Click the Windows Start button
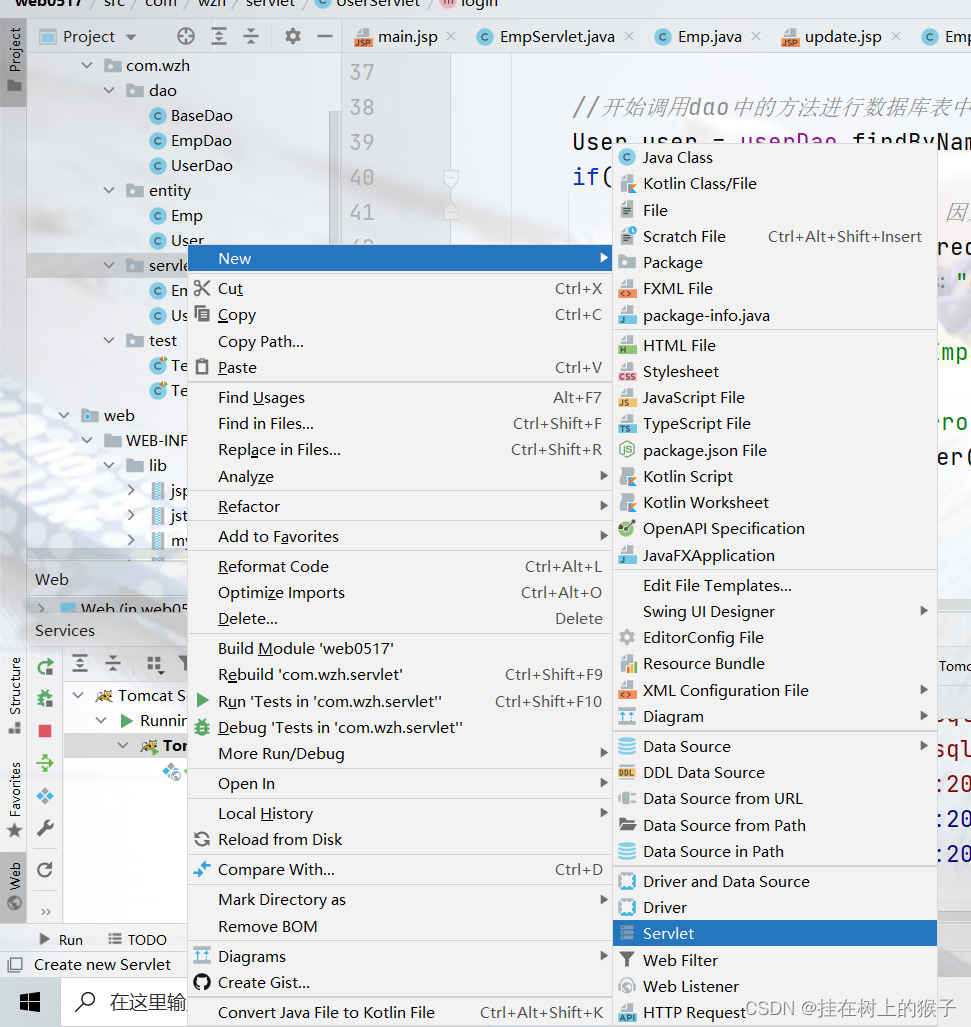The width and height of the screenshot is (971, 1027). (x=29, y=1001)
